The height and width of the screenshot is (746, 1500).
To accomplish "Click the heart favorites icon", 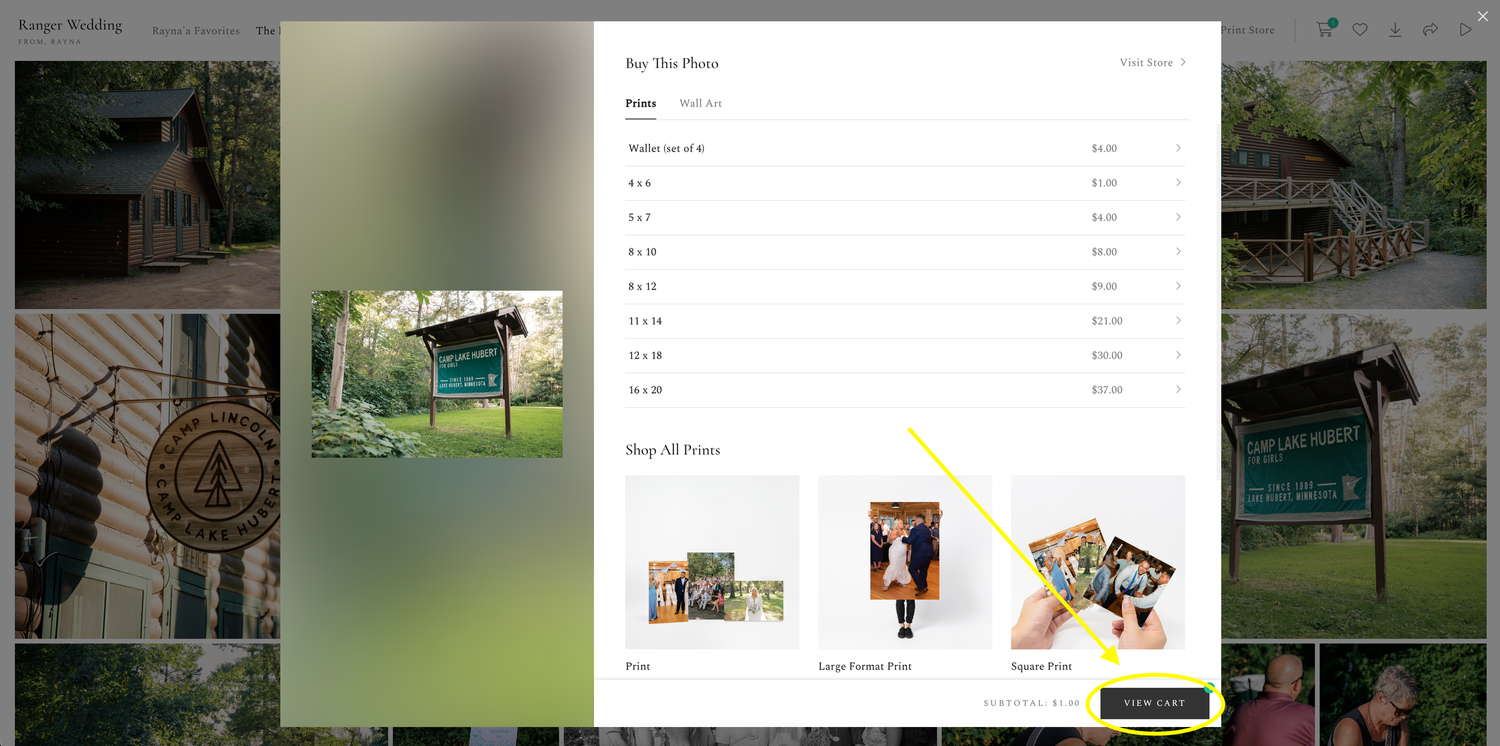I will pos(1360,30).
